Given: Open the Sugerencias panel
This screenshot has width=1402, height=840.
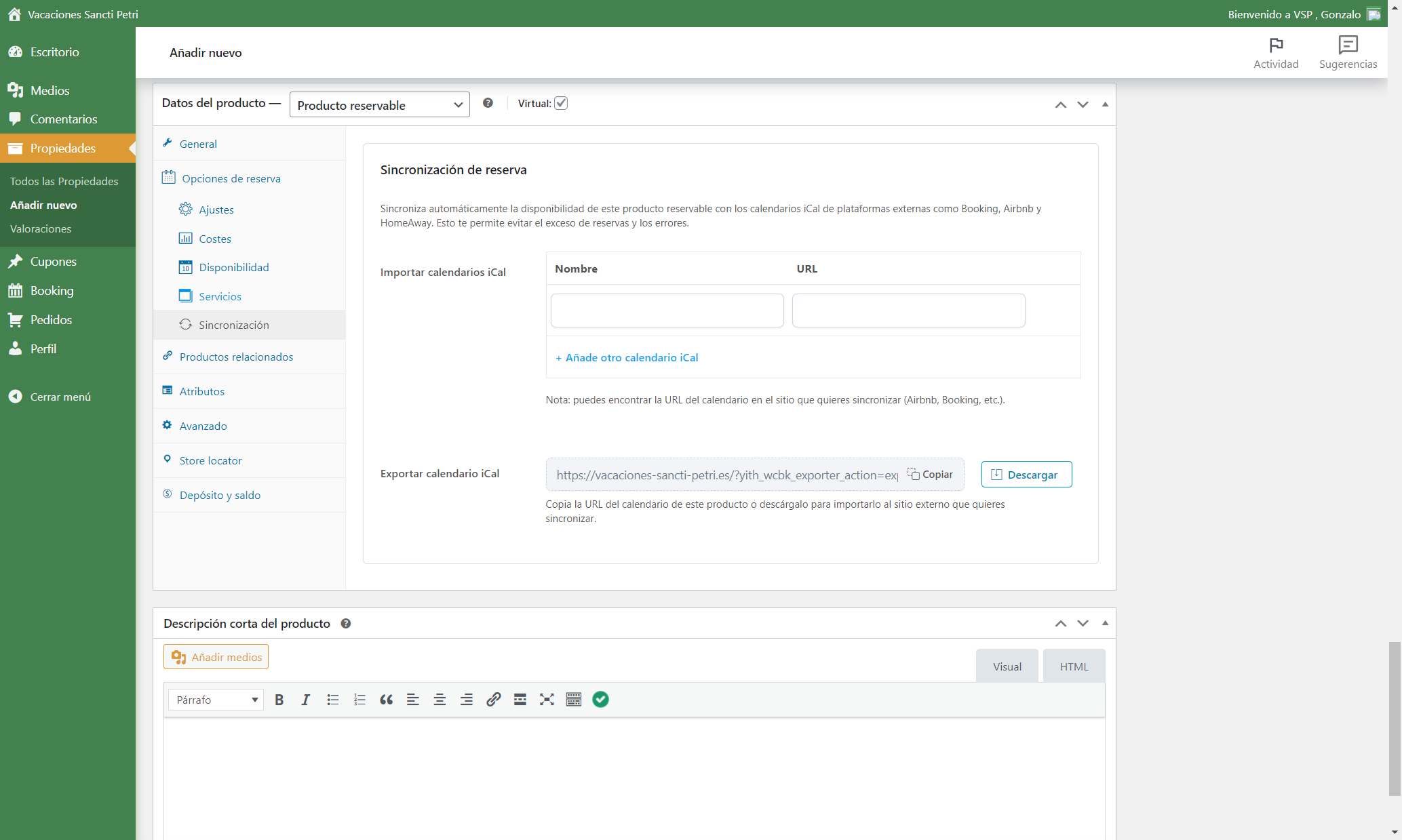Looking at the screenshot, I should (x=1348, y=53).
